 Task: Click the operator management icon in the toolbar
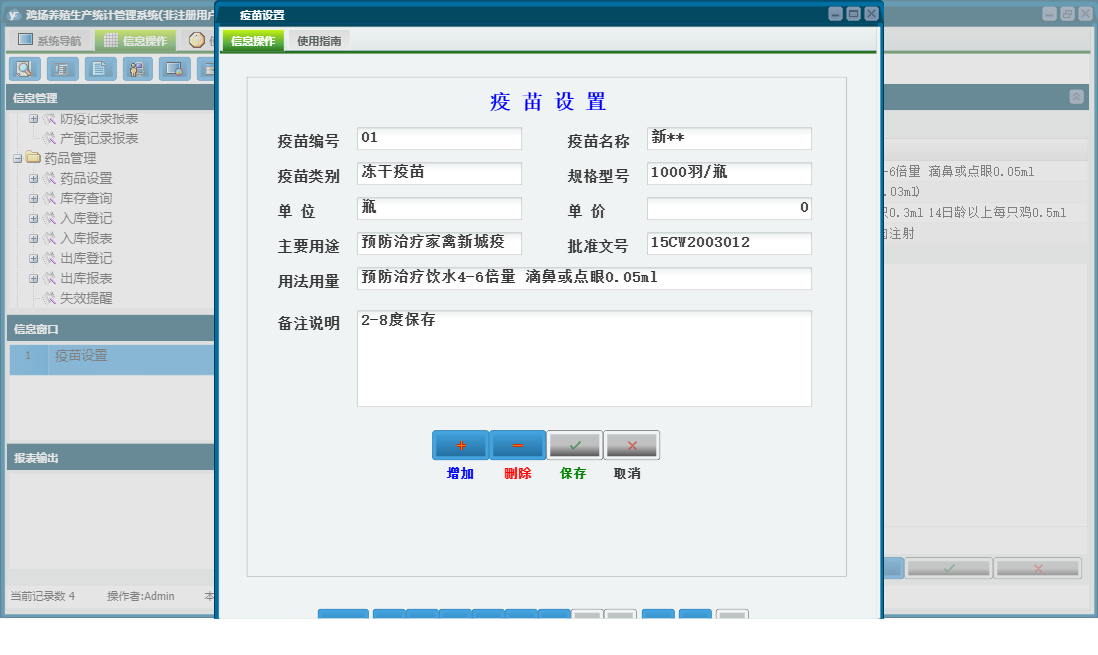pyautogui.click(x=137, y=68)
